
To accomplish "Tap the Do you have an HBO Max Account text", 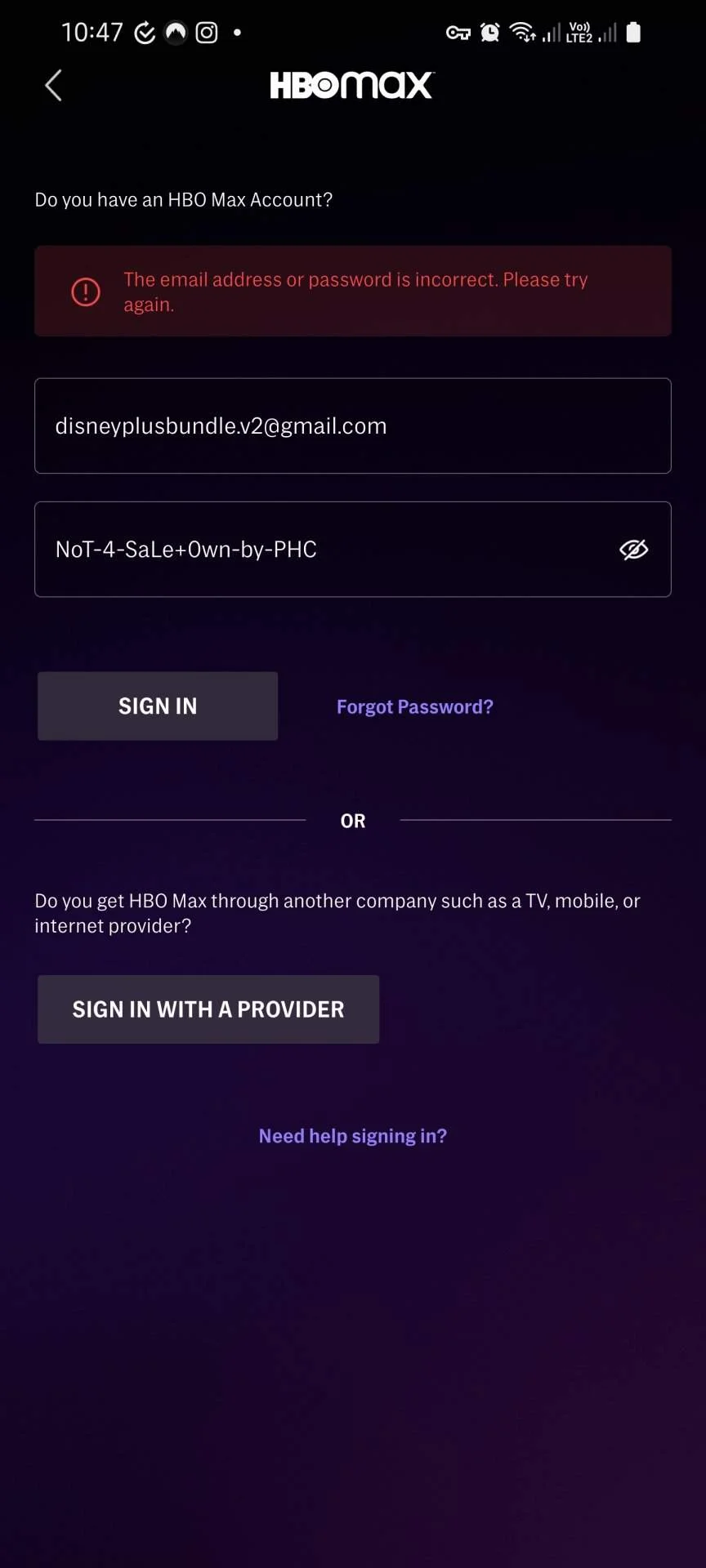I will tap(184, 200).
